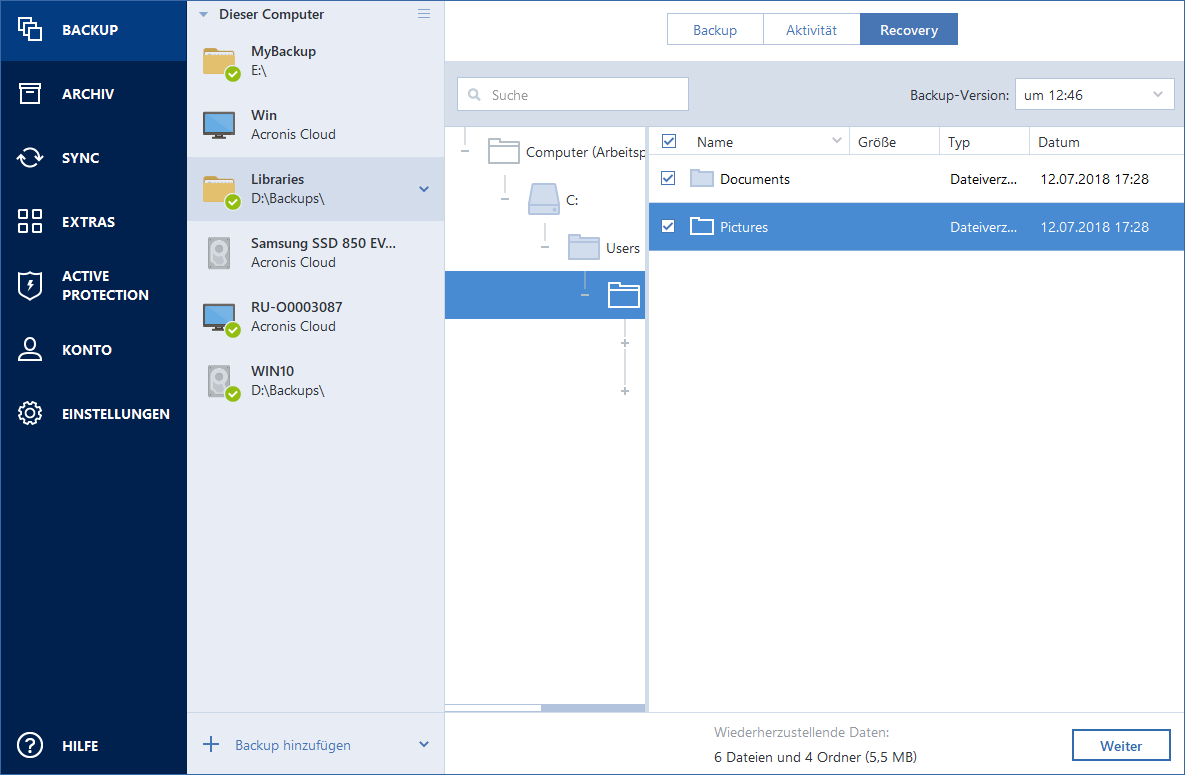This screenshot has width=1185, height=775.
Task: Click the Weiter button
Action: coord(1121,745)
